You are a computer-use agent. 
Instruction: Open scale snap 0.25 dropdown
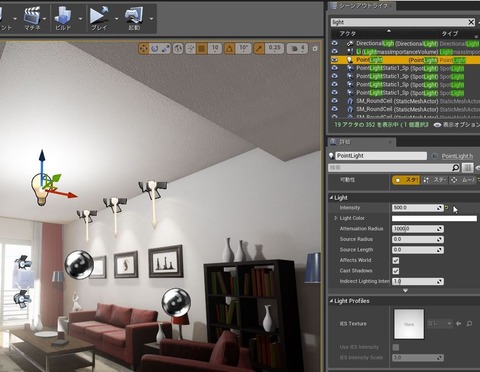[275, 48]
